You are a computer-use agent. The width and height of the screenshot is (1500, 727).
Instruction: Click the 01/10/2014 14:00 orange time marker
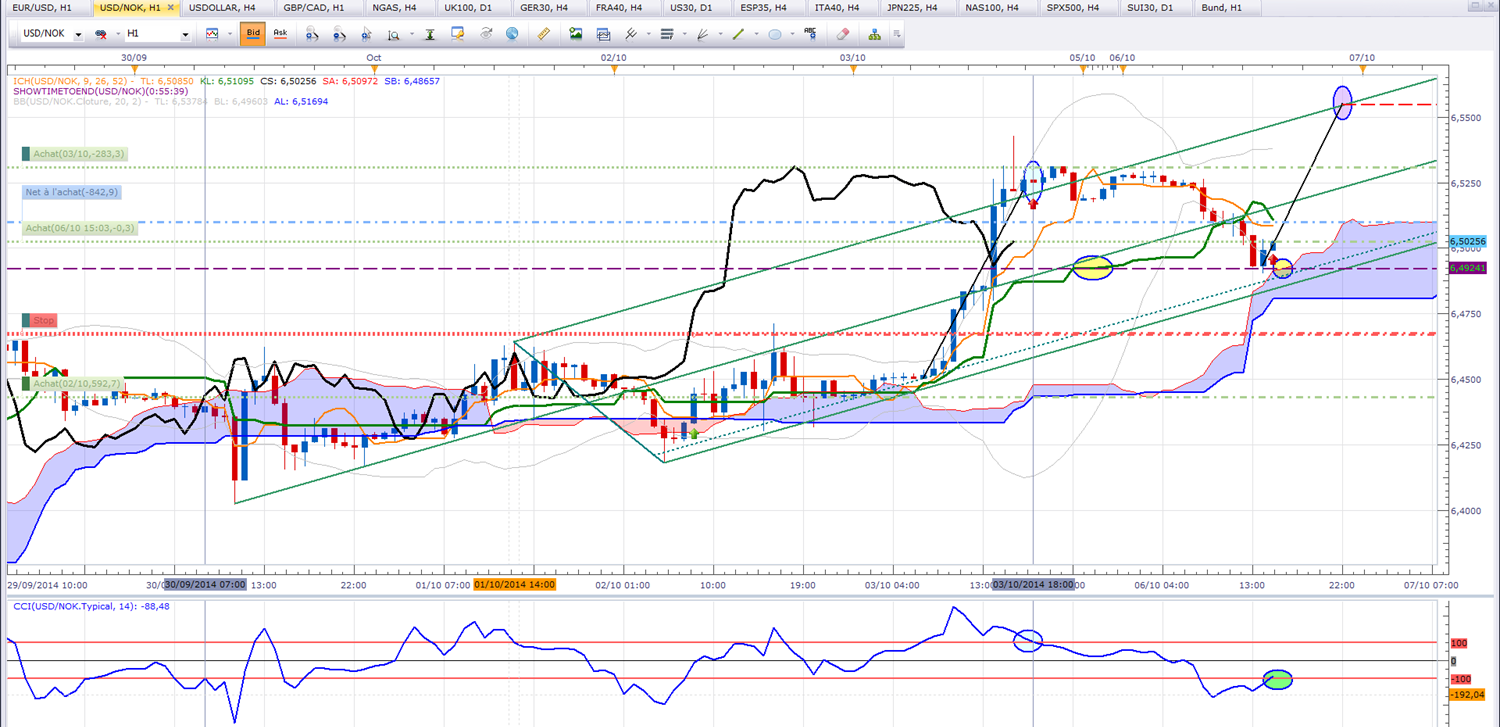(515, 584)
